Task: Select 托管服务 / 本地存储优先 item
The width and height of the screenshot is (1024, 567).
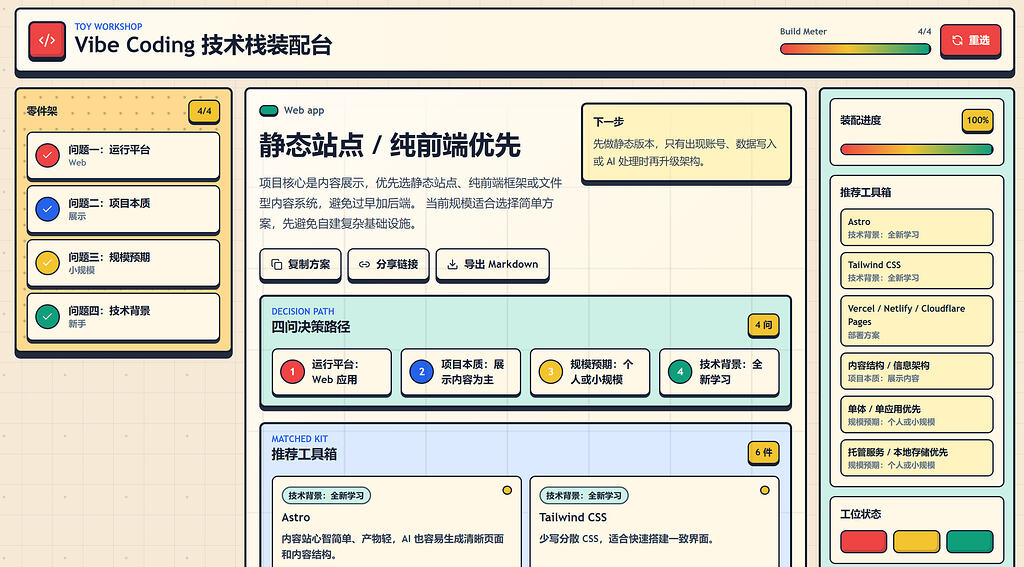Action: pos(916,457)
